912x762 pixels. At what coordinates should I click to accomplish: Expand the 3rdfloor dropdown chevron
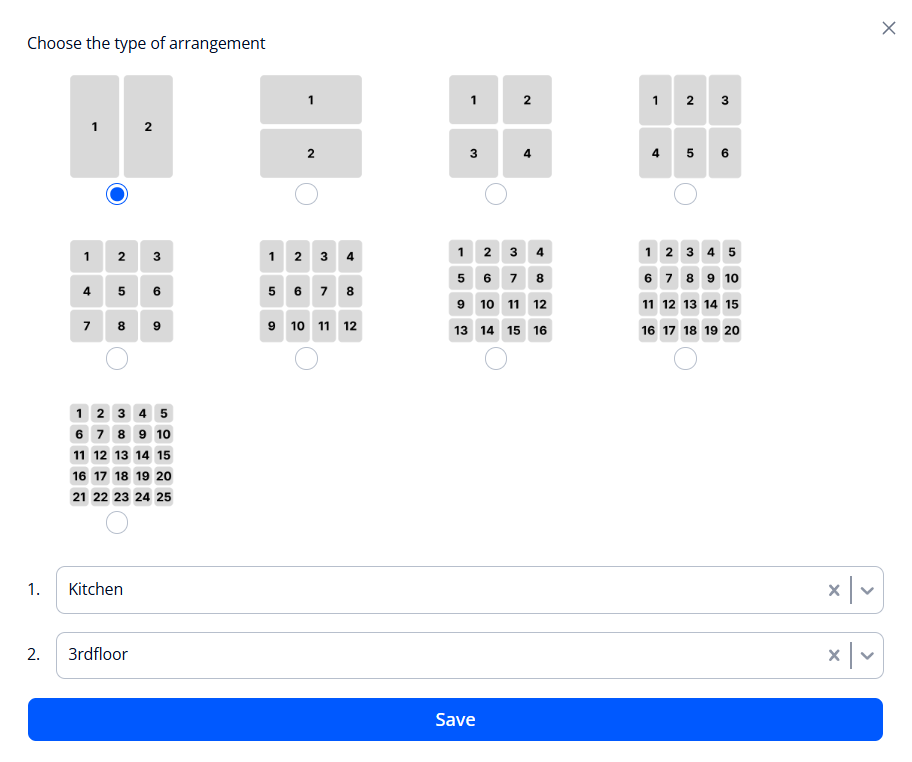(x=866, y=655)
